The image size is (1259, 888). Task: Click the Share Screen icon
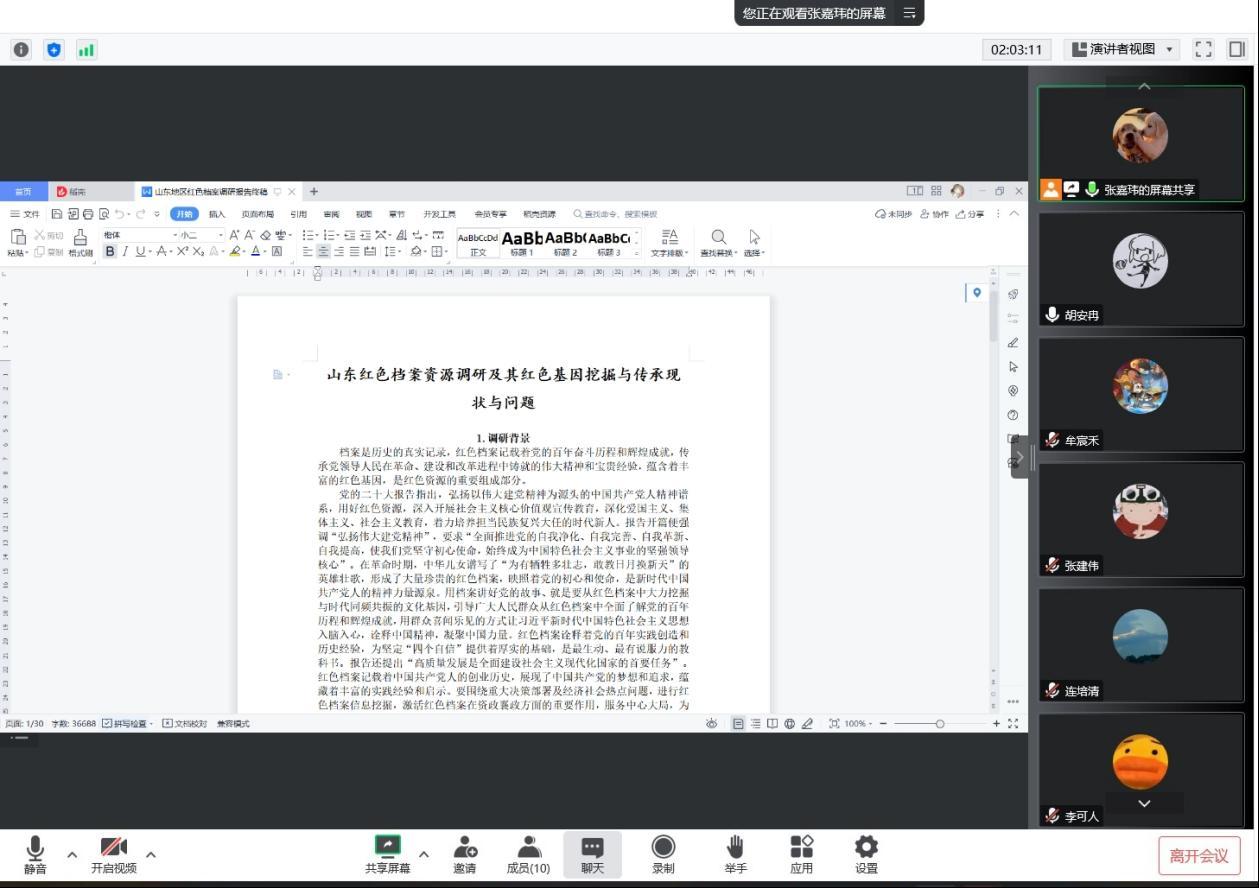[387, 848]
